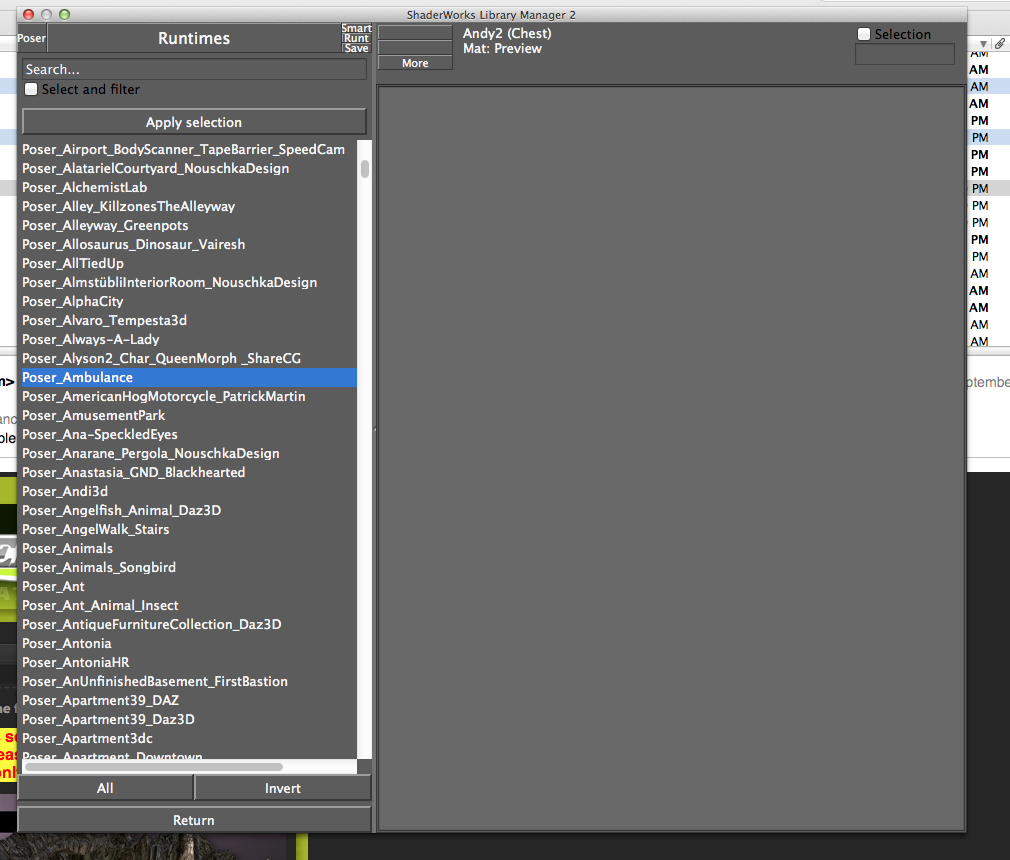Select Poser_Anarane_Pergola_NouschkaDesign
1010x860 pixels.
[x=189, y=454]
